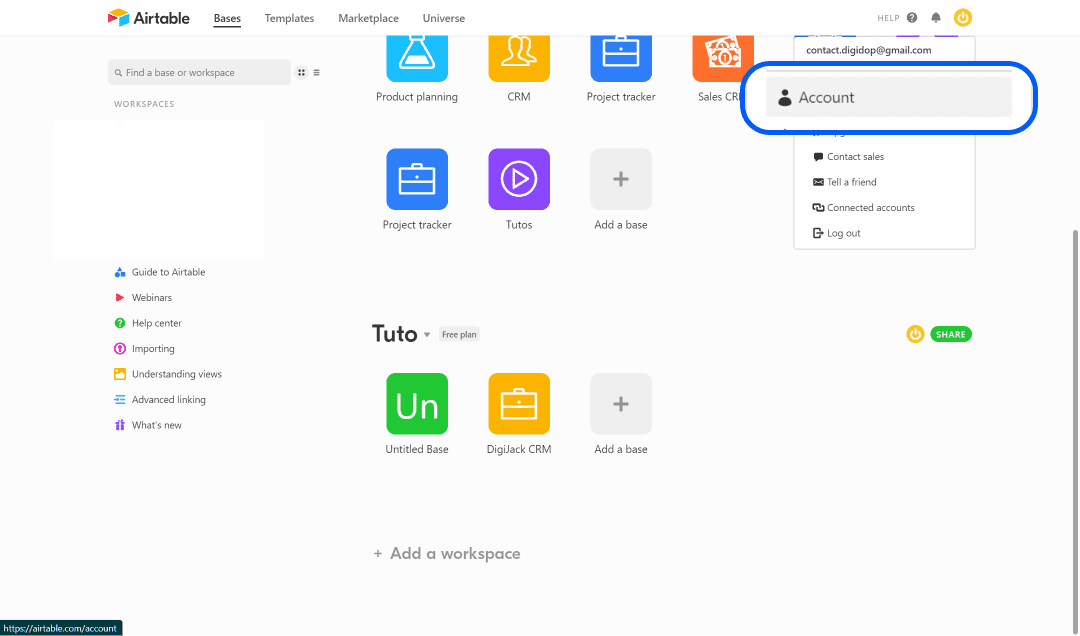Image resolution: width=1080 pixels, height=636 pixels.
Task: Switch to list view of bases
Action: coord(316,72)
